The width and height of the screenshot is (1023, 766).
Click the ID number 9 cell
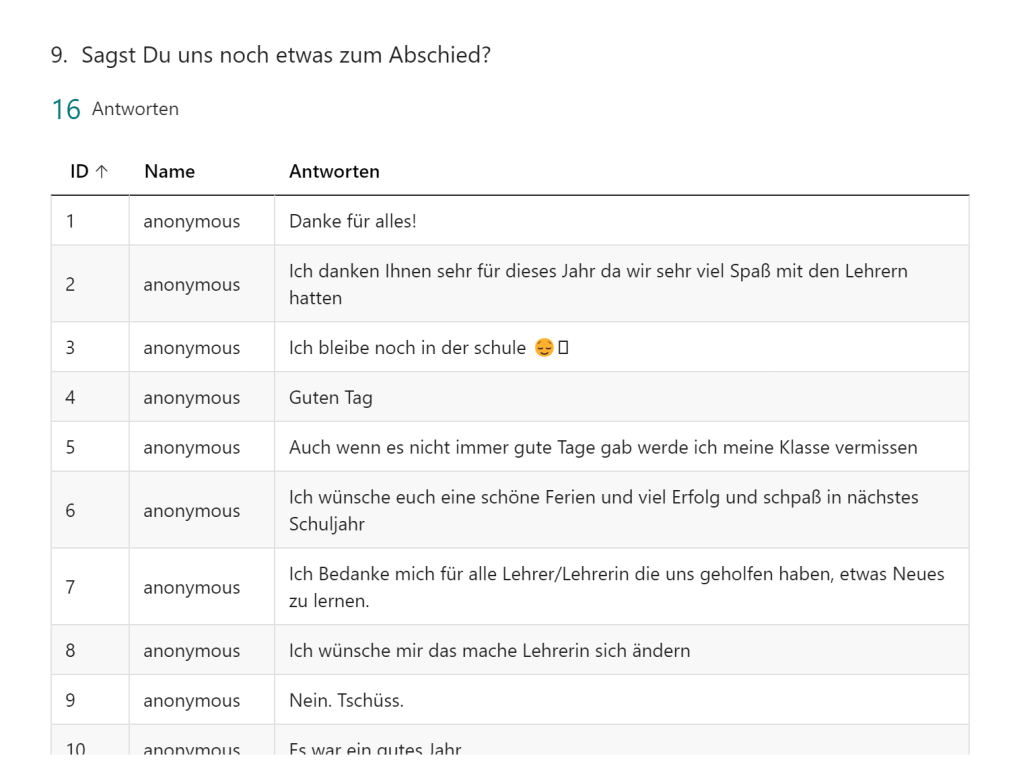click(70, 701)
